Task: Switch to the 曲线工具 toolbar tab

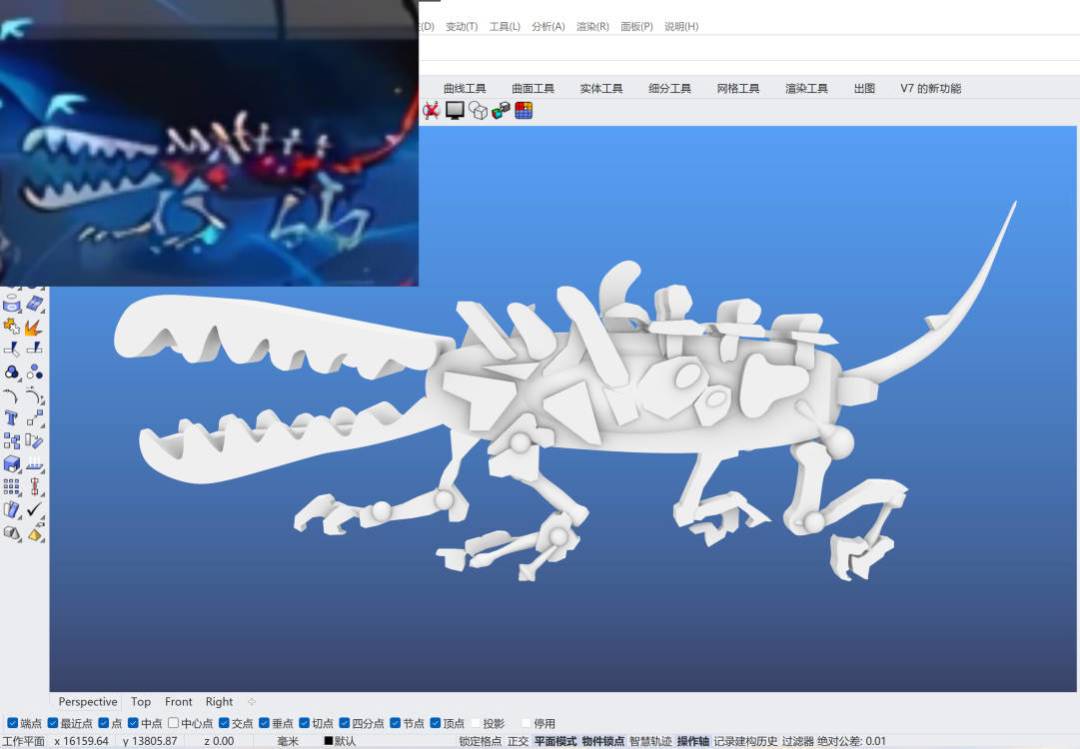Action: click(465, 88)
